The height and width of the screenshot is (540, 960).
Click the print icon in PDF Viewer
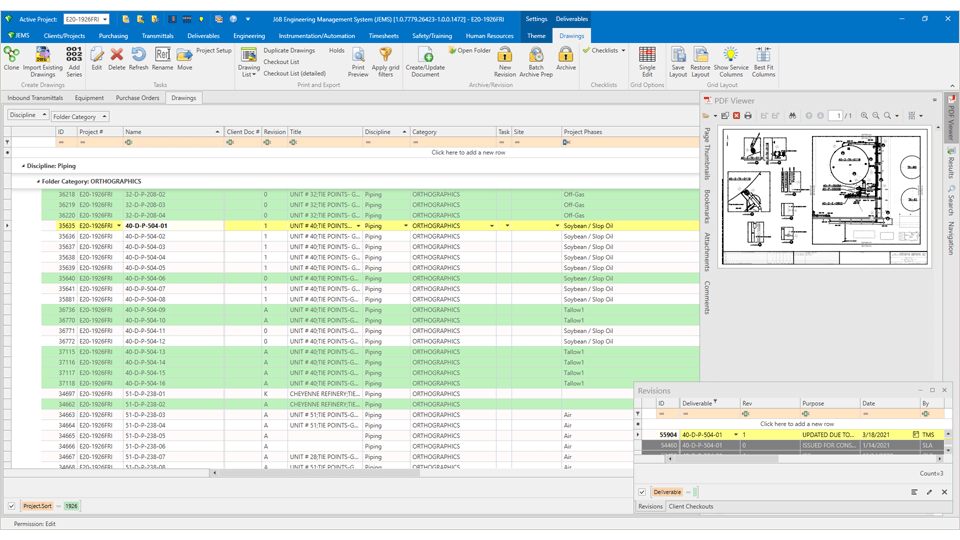[748, 116]
